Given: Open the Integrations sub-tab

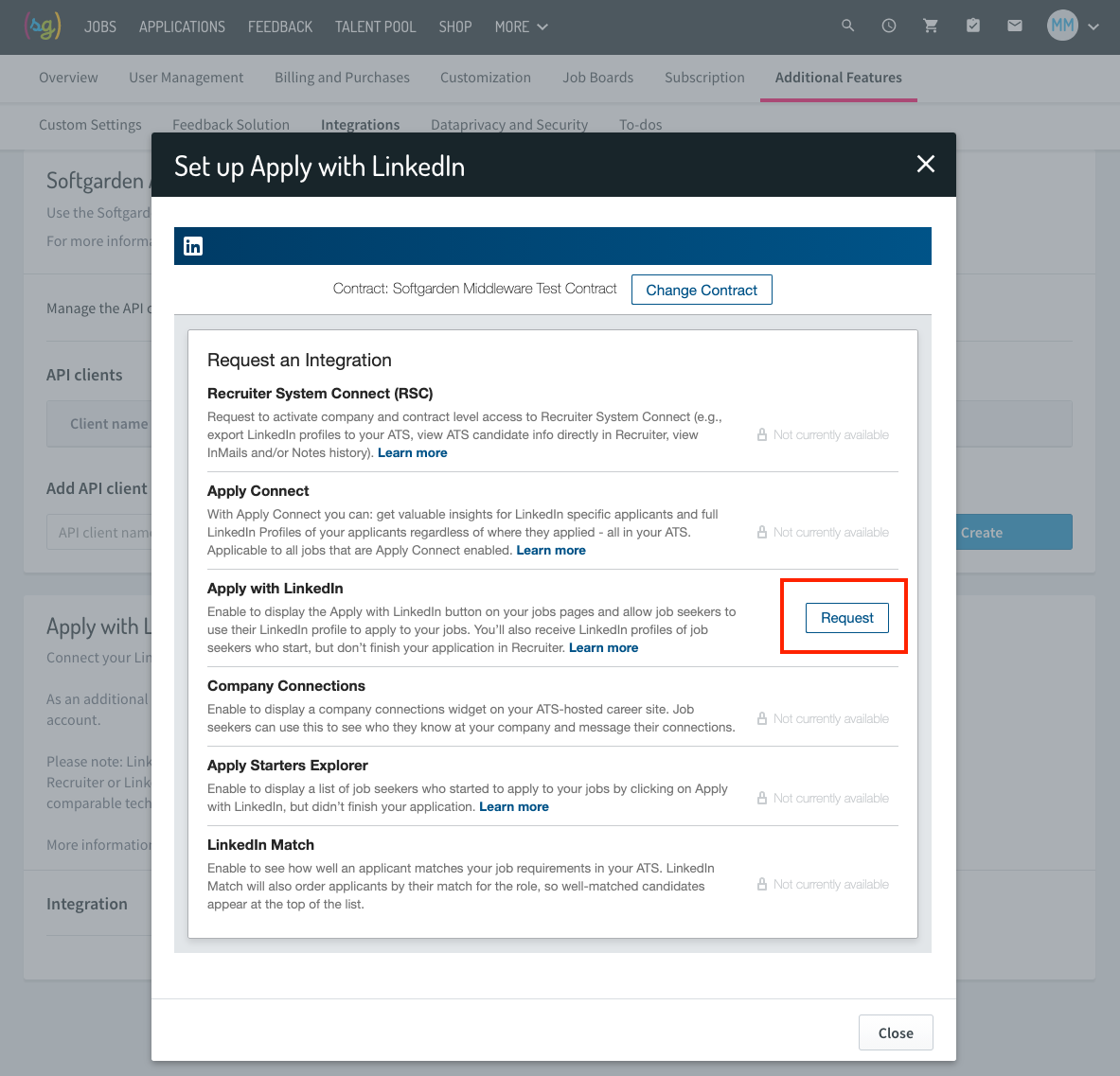Looking at the screenshot, I should (x=360, y=124).
